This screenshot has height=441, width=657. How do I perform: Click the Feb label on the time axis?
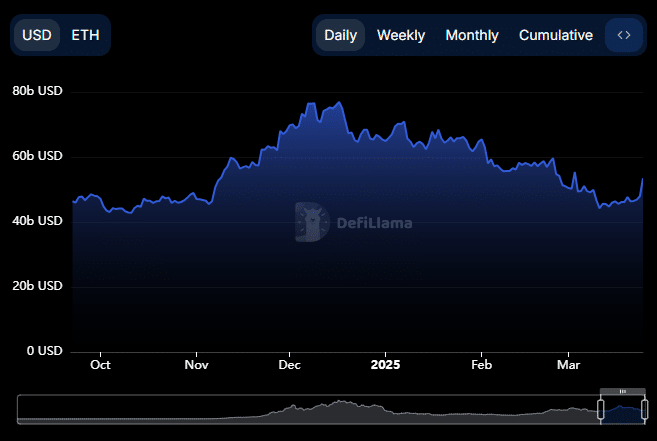pyautogui.click(x=481, y=365)
